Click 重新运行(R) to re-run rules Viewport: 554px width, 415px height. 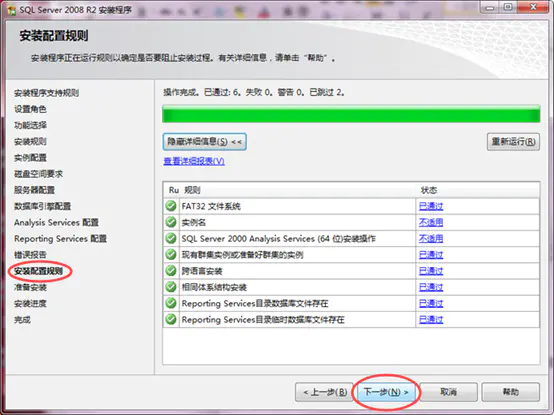point(513,142)
